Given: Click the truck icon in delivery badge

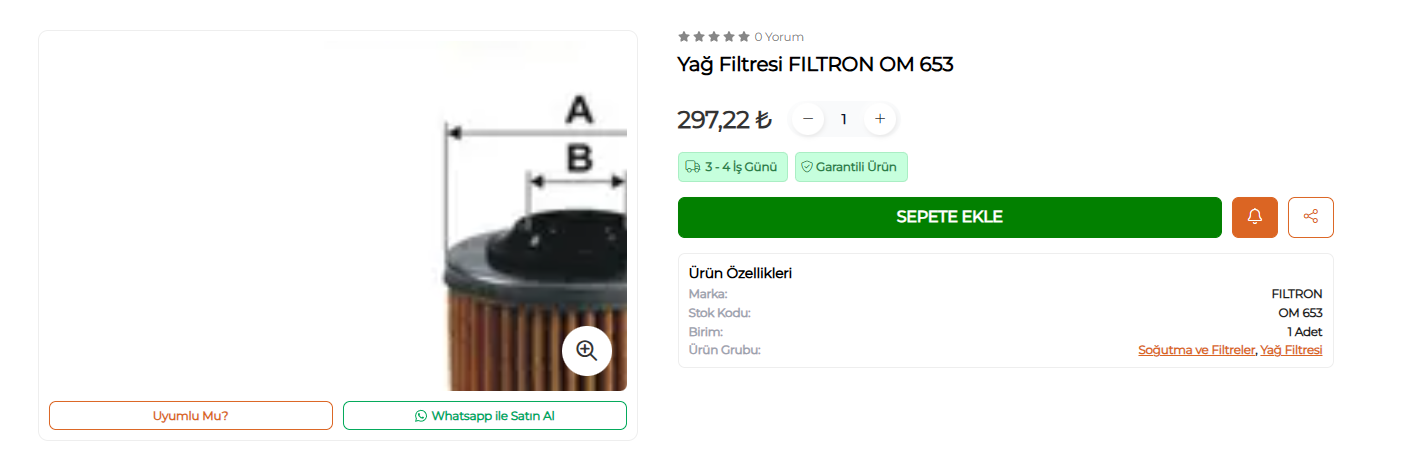Looking at the screenshot, I should (x=692, y=167).
